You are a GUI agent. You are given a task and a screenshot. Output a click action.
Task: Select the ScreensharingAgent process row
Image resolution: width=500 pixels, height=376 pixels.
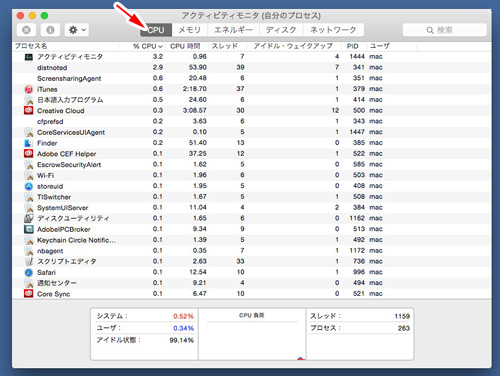pyautogui.click(x=251, y=78)
